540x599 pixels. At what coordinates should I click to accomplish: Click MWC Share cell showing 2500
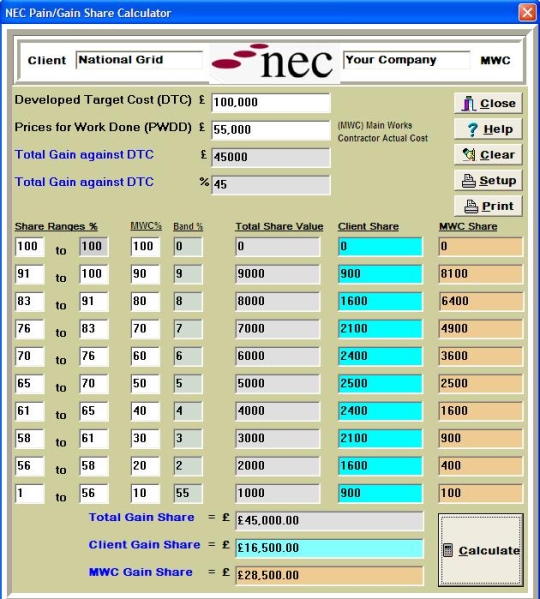(480, 384)
